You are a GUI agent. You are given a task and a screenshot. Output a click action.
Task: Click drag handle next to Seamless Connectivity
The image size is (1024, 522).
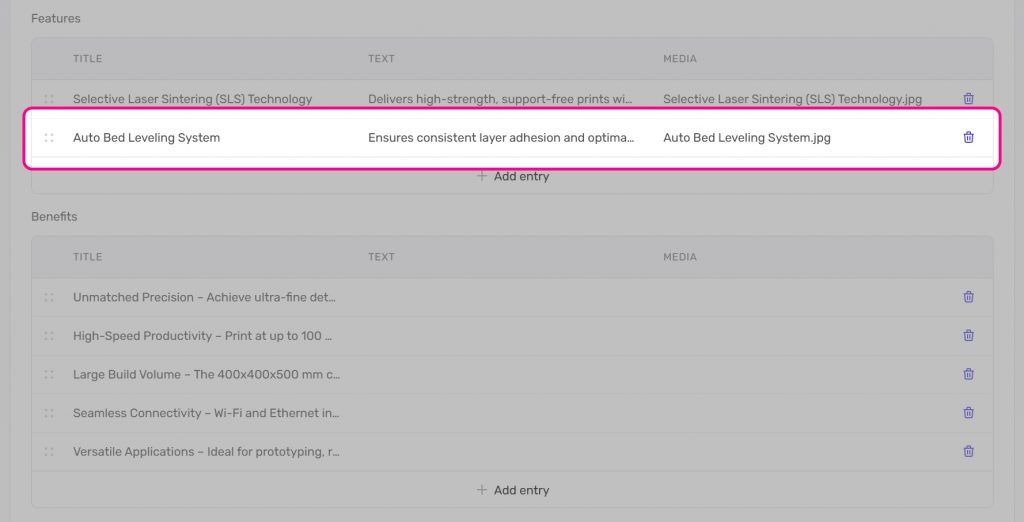tap(49, 413)
